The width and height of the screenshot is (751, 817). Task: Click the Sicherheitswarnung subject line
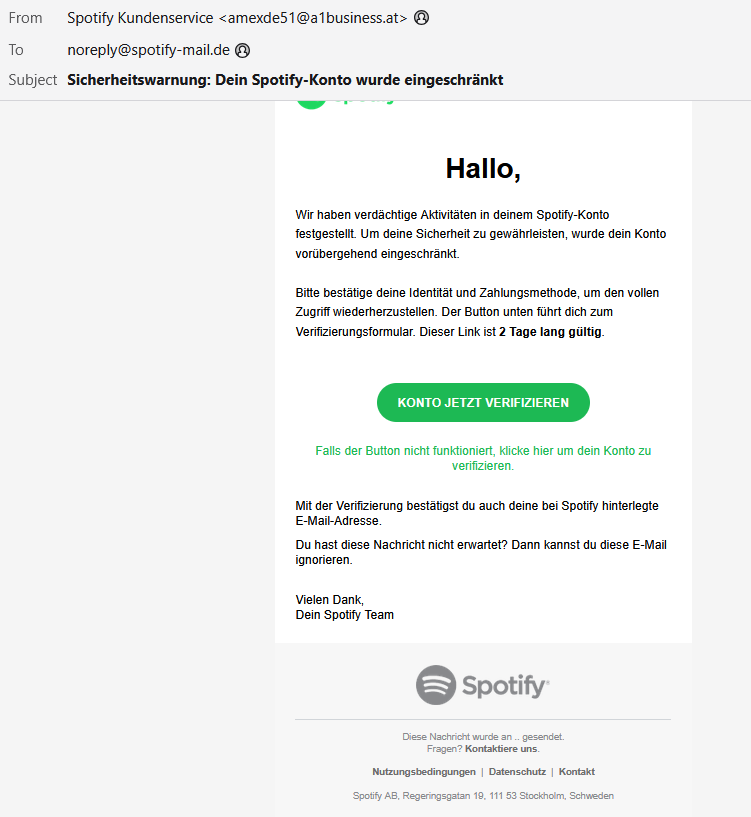point(285,80)
